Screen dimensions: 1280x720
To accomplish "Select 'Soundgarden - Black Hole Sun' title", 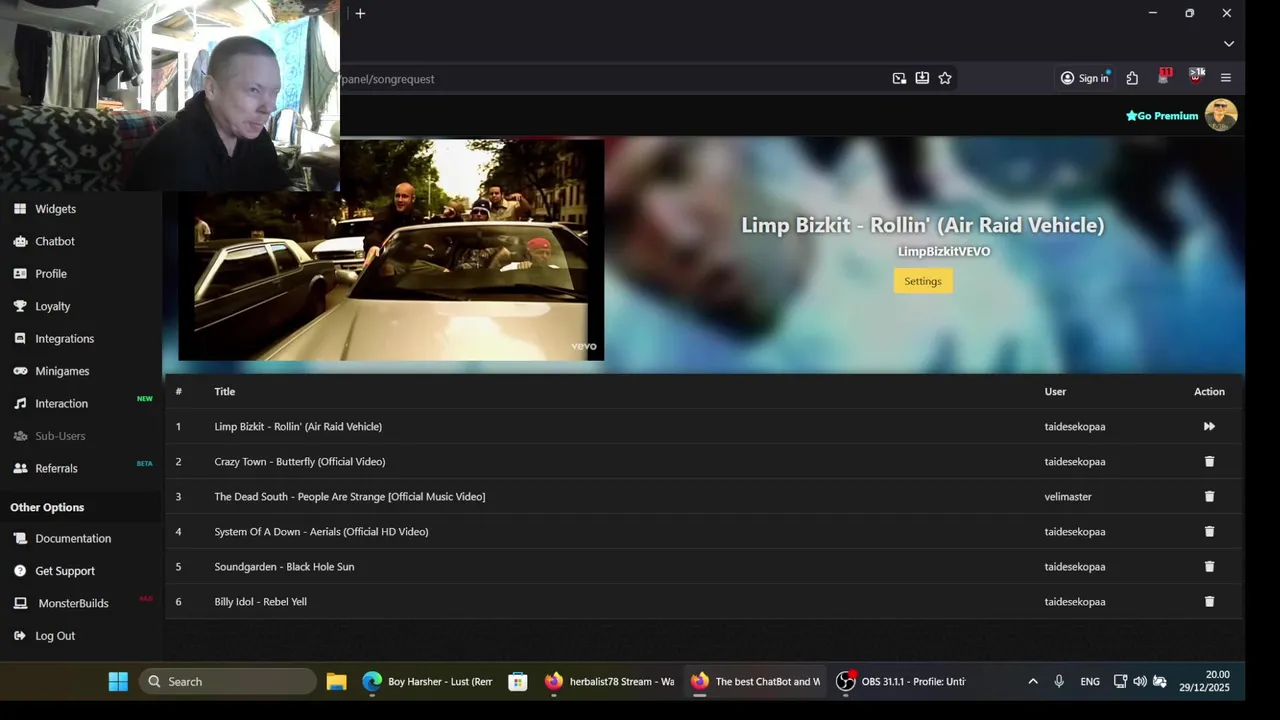I will (x=284, y=567).
